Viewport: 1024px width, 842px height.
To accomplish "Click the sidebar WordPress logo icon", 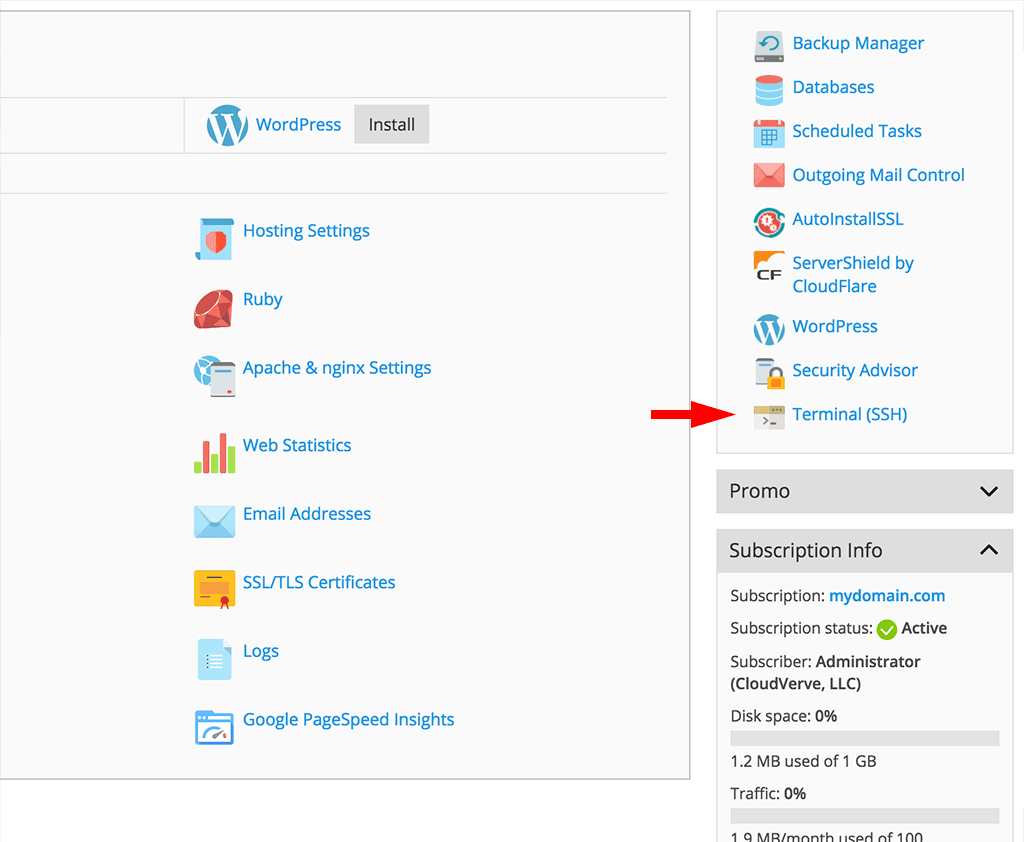I will click(769, 329).
